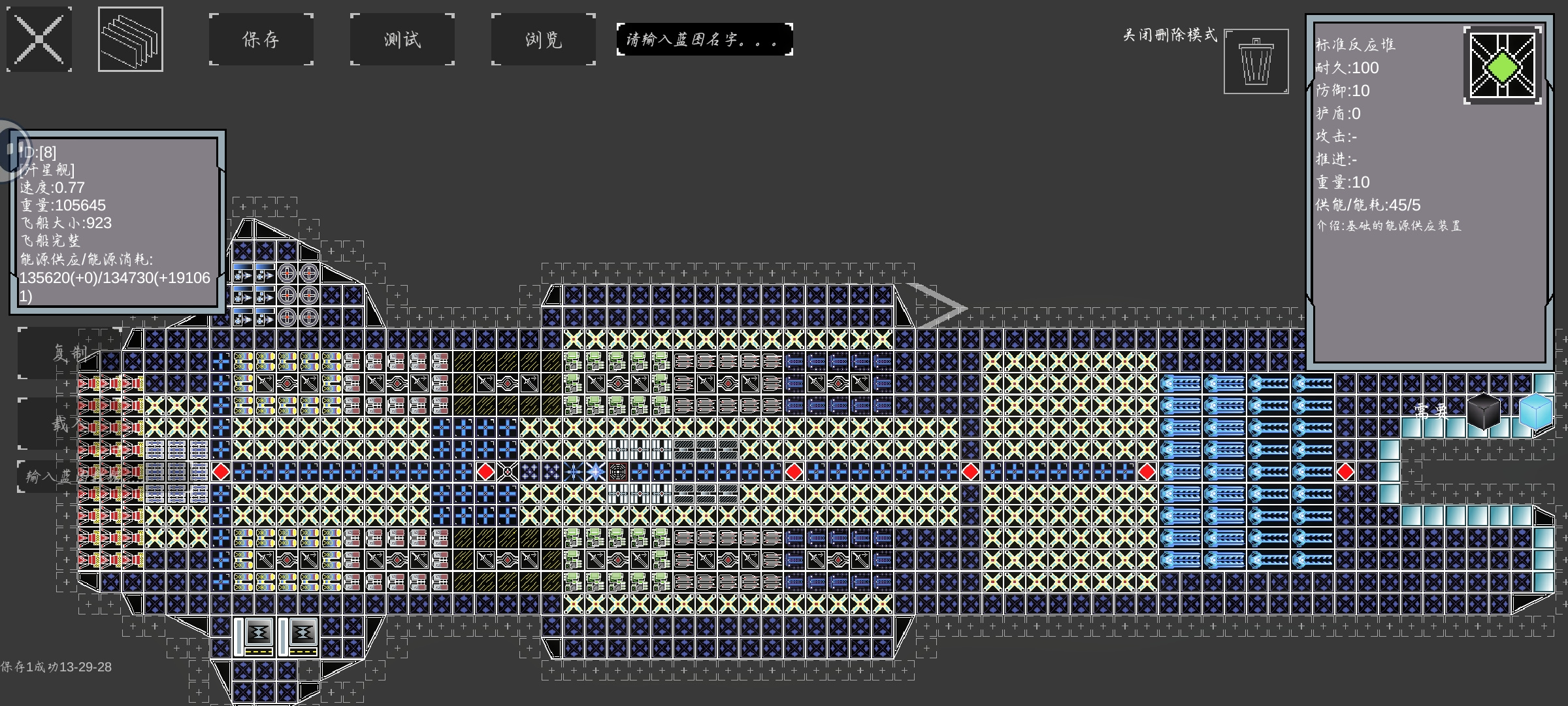Screen dimensions: 1568x706
Task: Focus the blueprint name input field
Action: (705, 39)
